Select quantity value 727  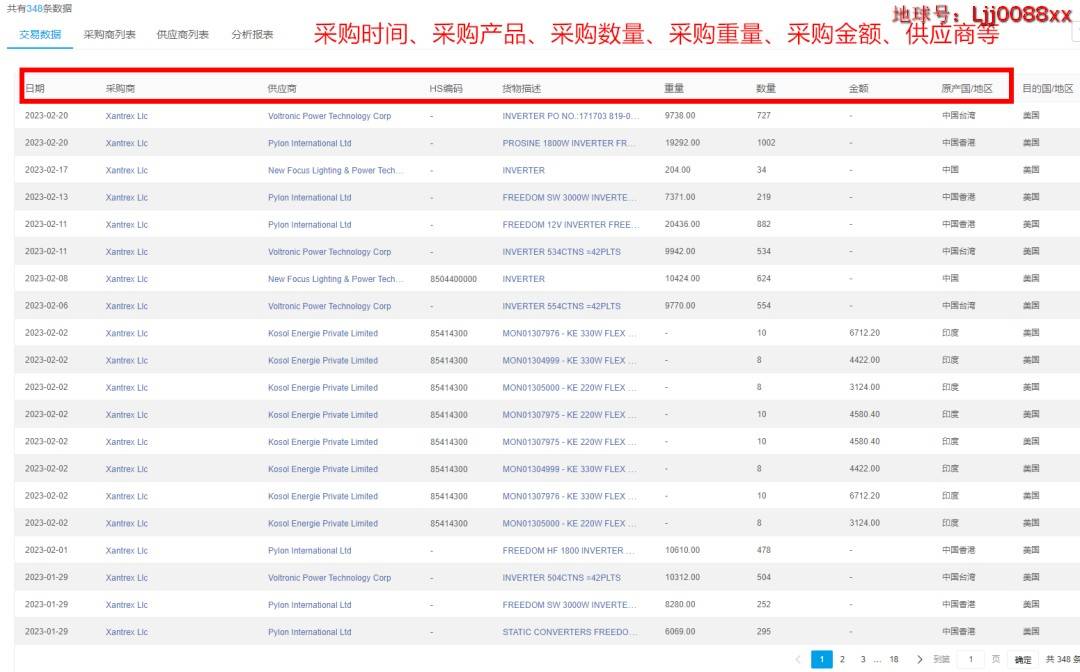[763, 115]
